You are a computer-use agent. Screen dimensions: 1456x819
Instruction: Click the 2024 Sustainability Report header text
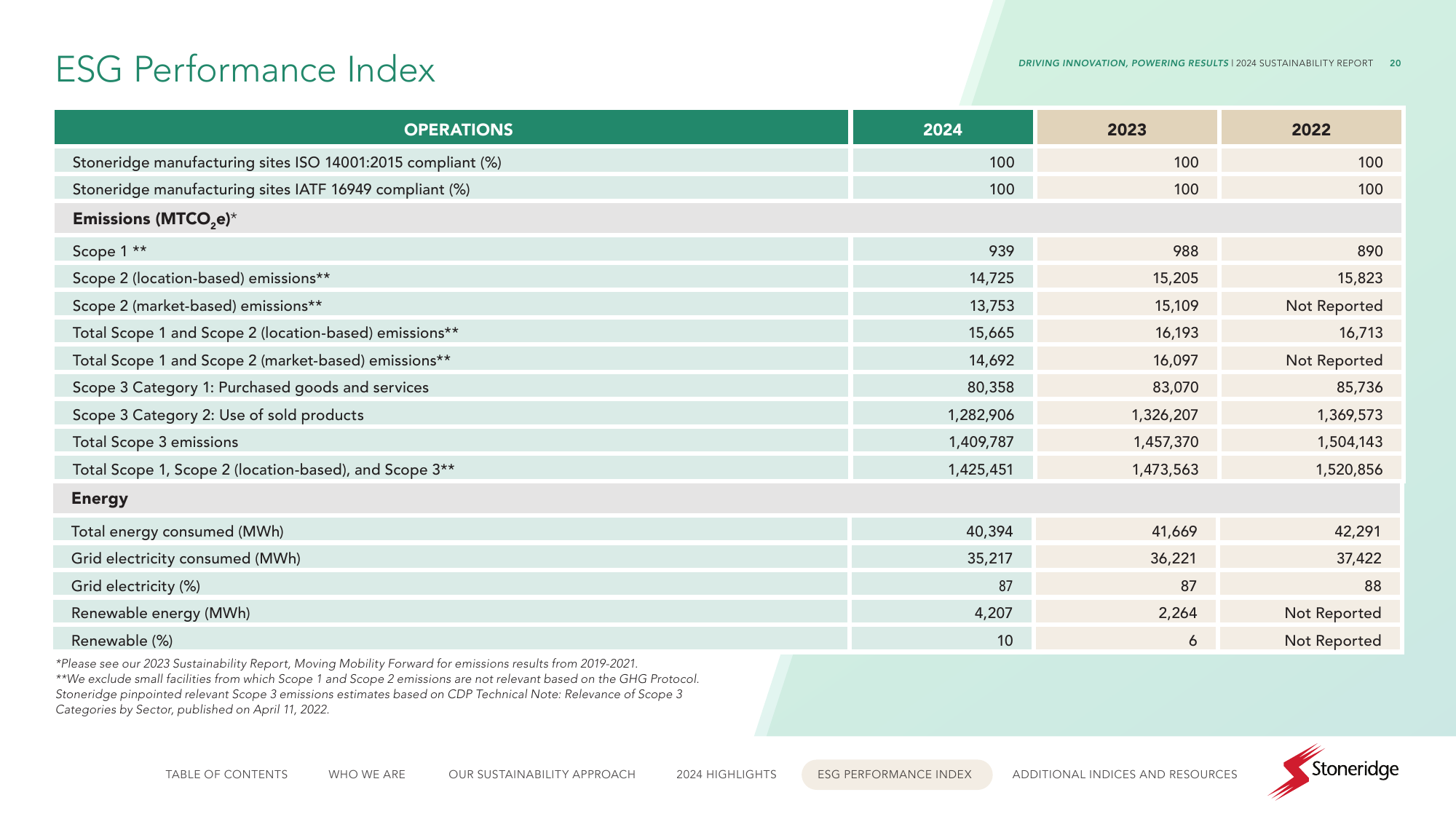(x=1305, y=63)
